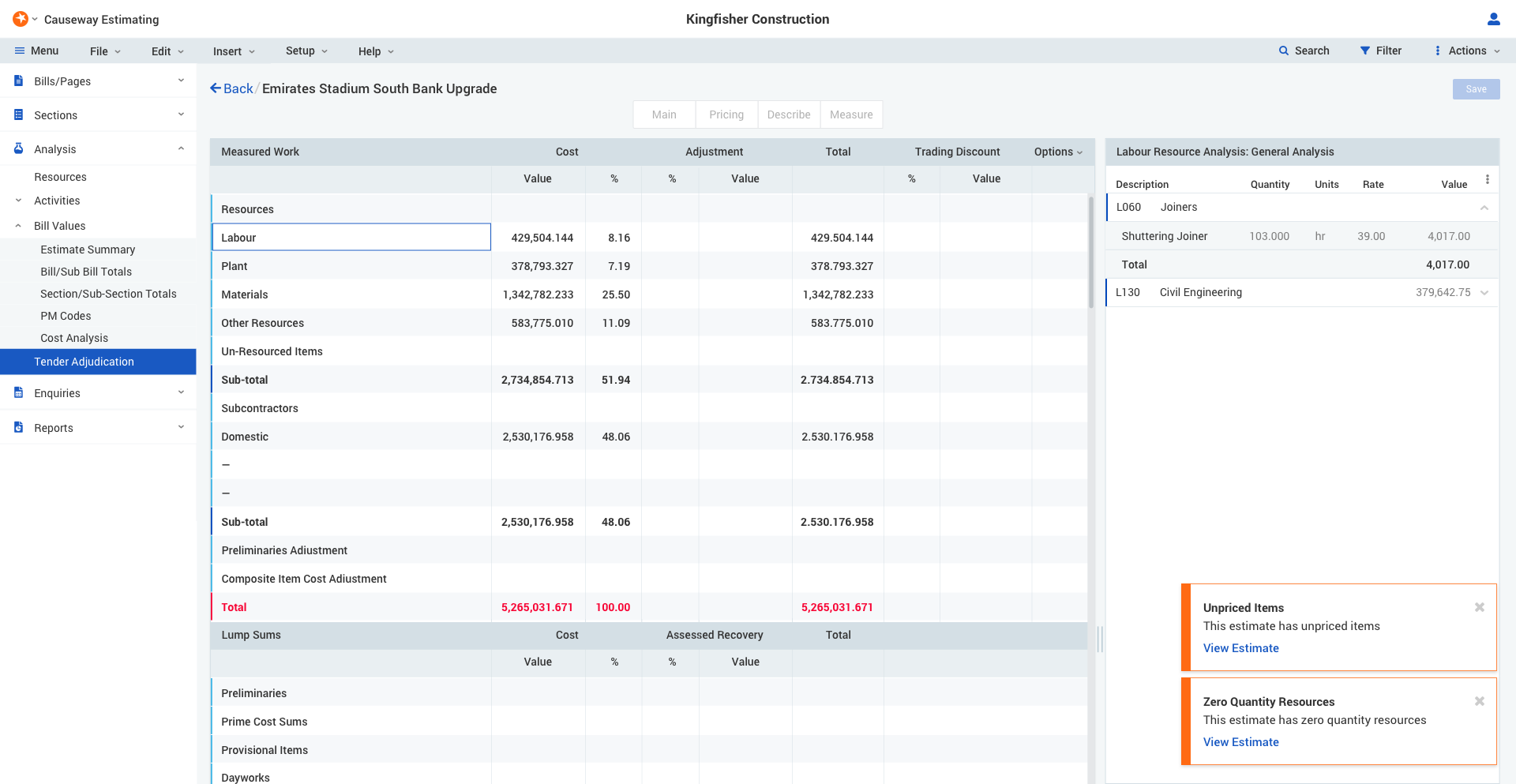The height and width of the screenshot is (784, 1516).
Task: Open the File menu
Action: (x=105, y=51)
